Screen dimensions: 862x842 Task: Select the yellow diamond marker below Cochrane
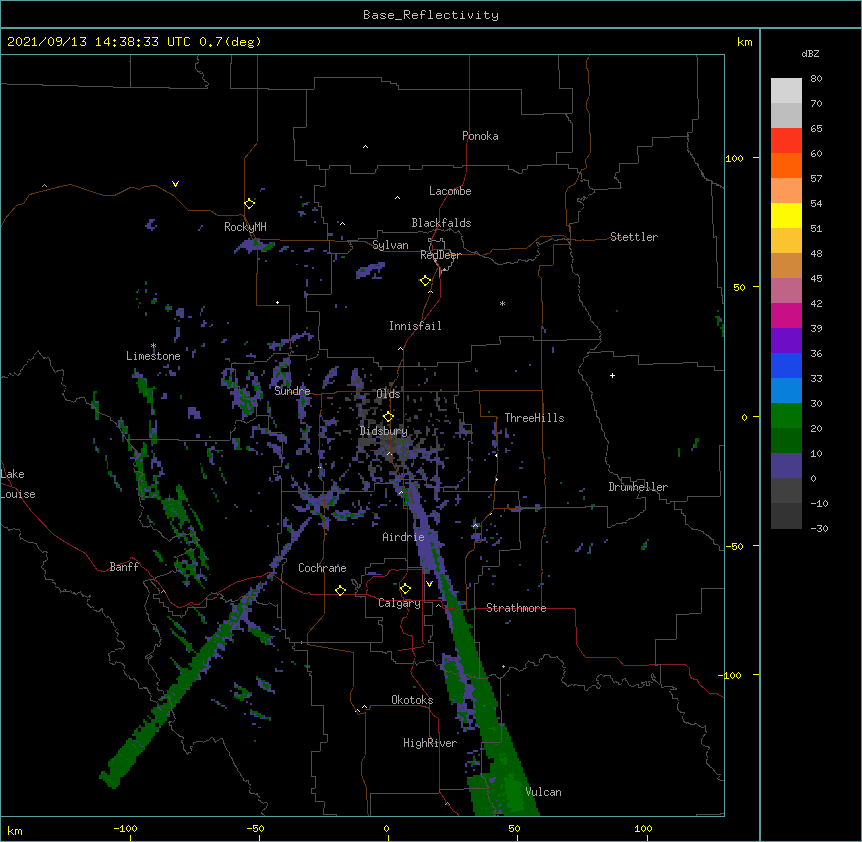[x=340, y=590]
